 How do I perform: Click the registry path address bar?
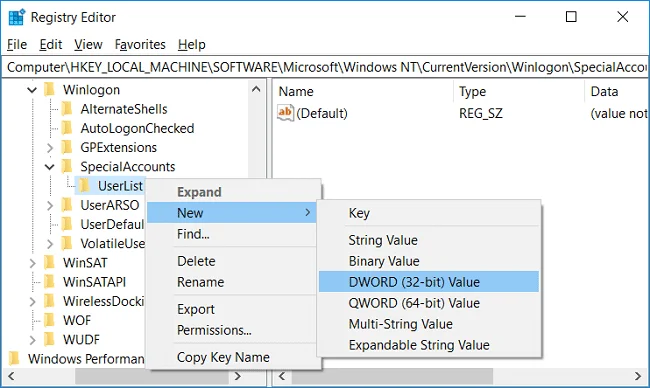[x=325, y=67]
